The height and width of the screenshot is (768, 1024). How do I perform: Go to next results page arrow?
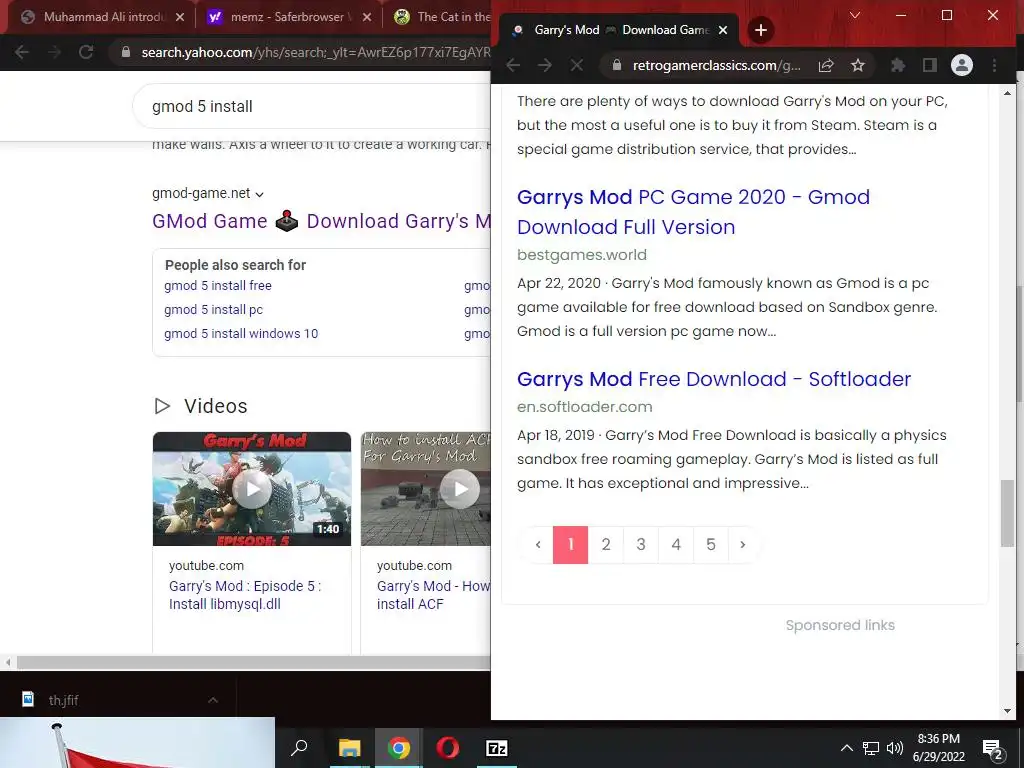tap(743, 545)
